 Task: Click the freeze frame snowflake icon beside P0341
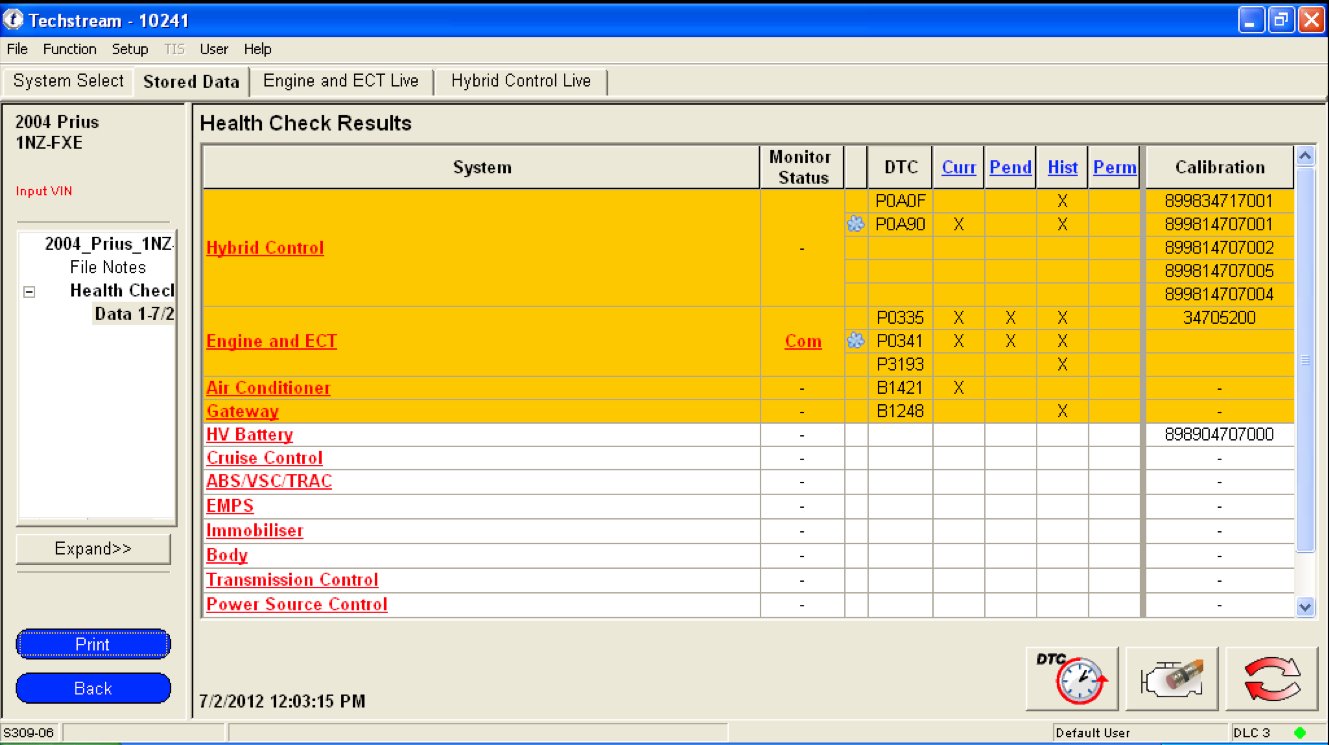[x=855, y=341]
